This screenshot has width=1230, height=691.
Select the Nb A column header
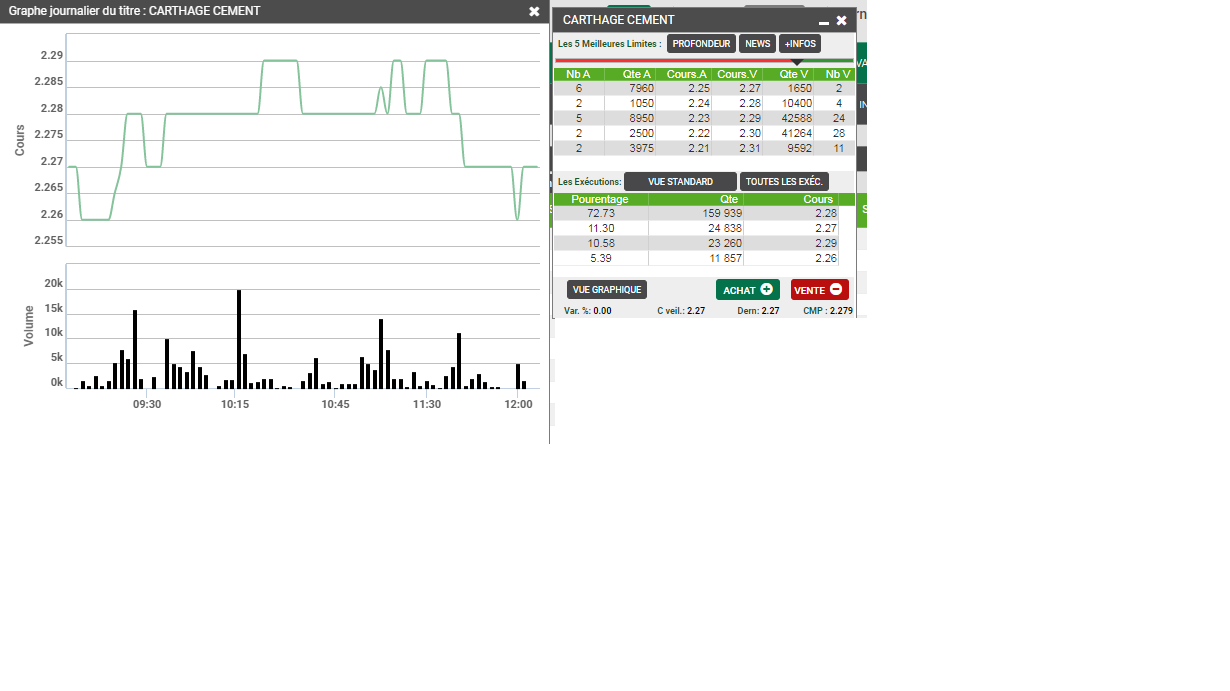tap(579, 74)
